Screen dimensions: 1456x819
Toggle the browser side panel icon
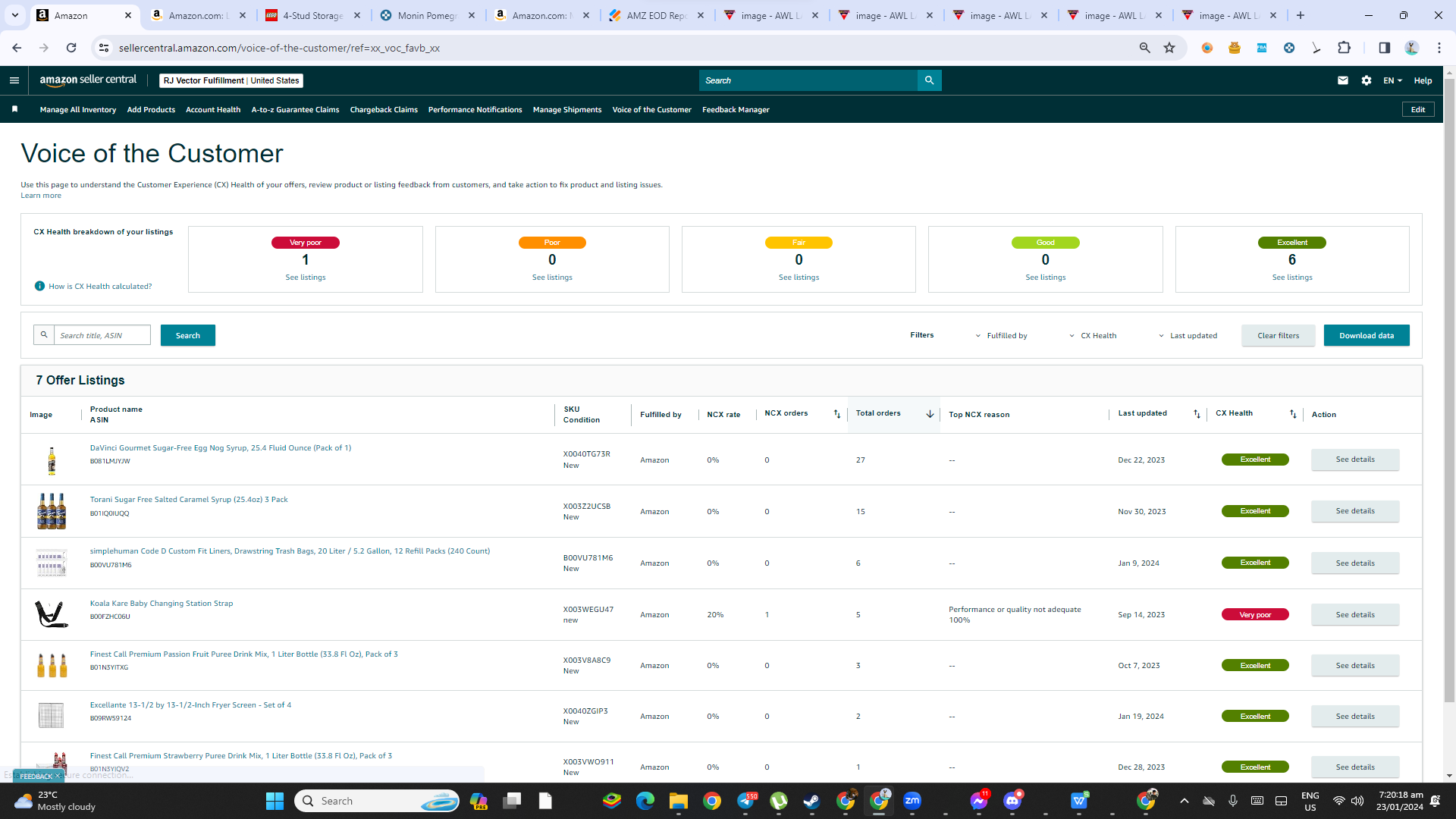coord(1384,48)
